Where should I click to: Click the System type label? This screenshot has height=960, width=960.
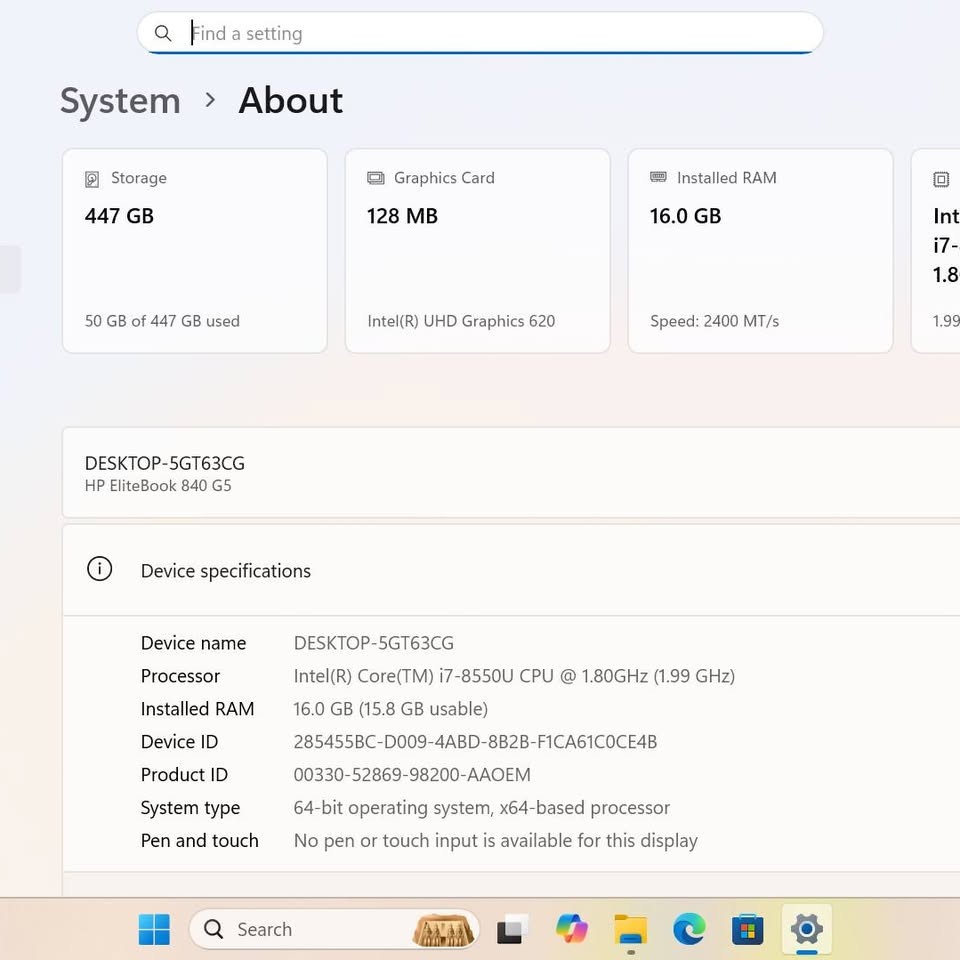(190, 808)
